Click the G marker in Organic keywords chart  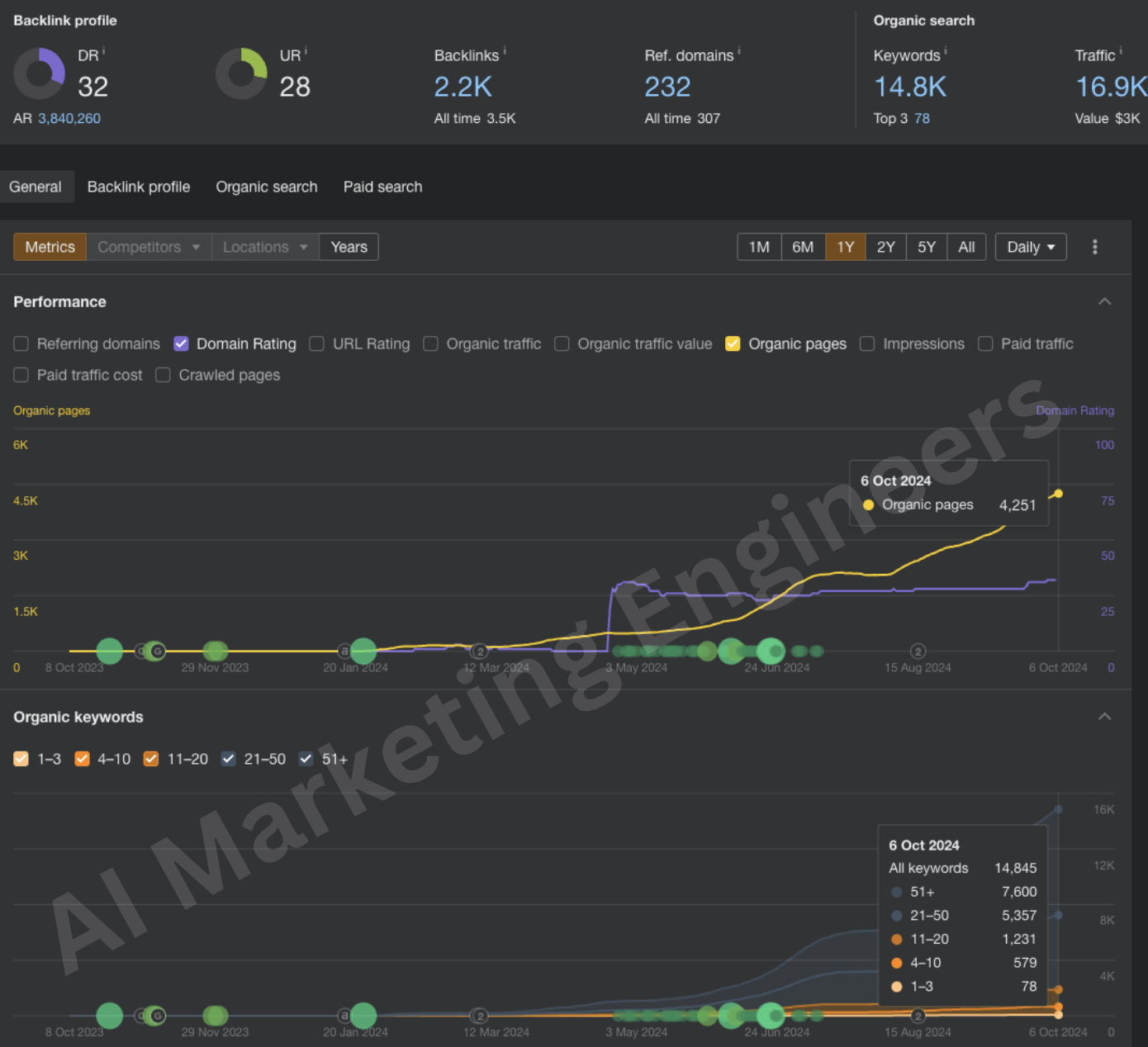click(157, 1016)
